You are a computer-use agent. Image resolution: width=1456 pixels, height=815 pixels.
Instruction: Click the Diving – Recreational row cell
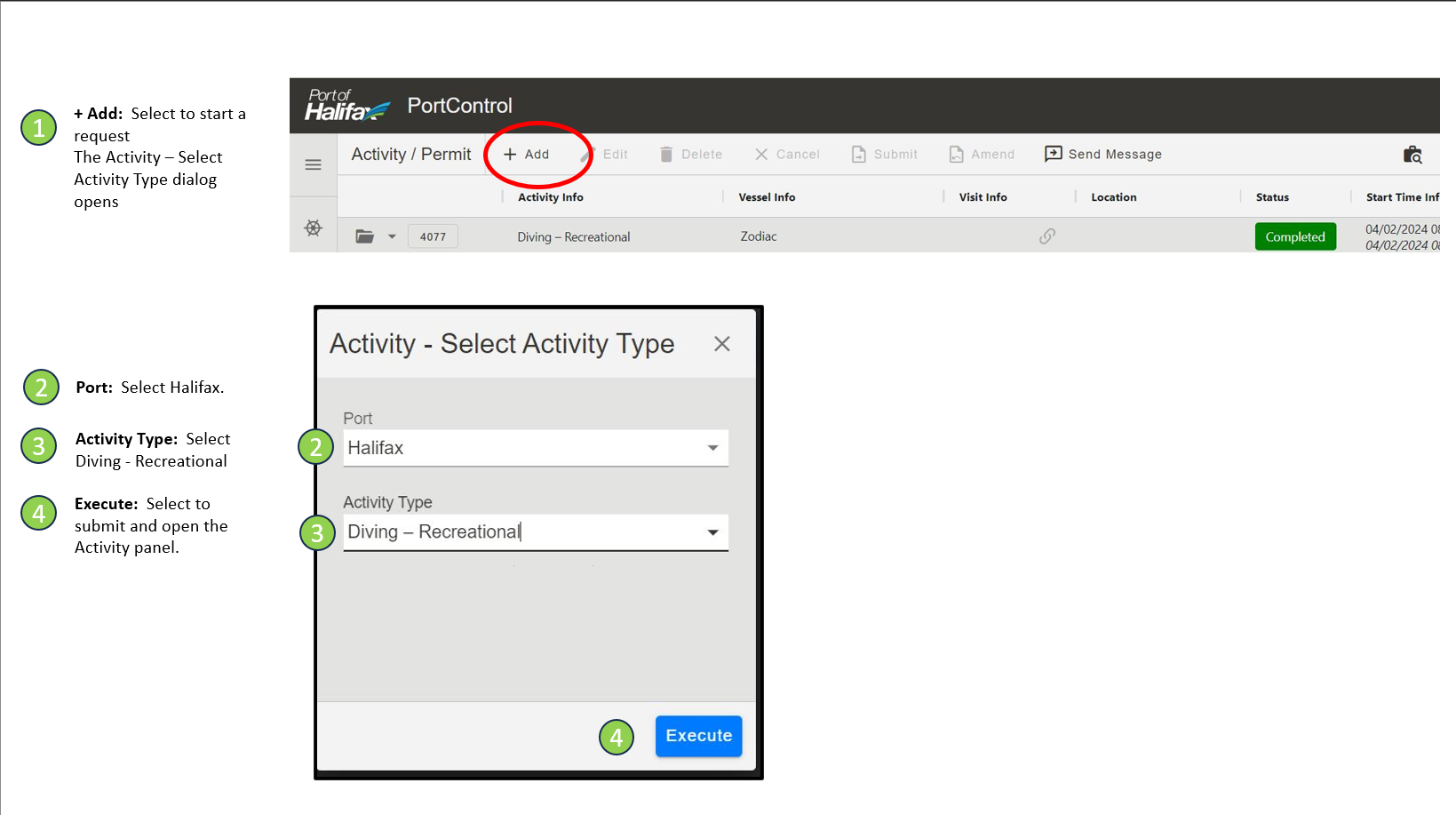(x=574, y=237)
